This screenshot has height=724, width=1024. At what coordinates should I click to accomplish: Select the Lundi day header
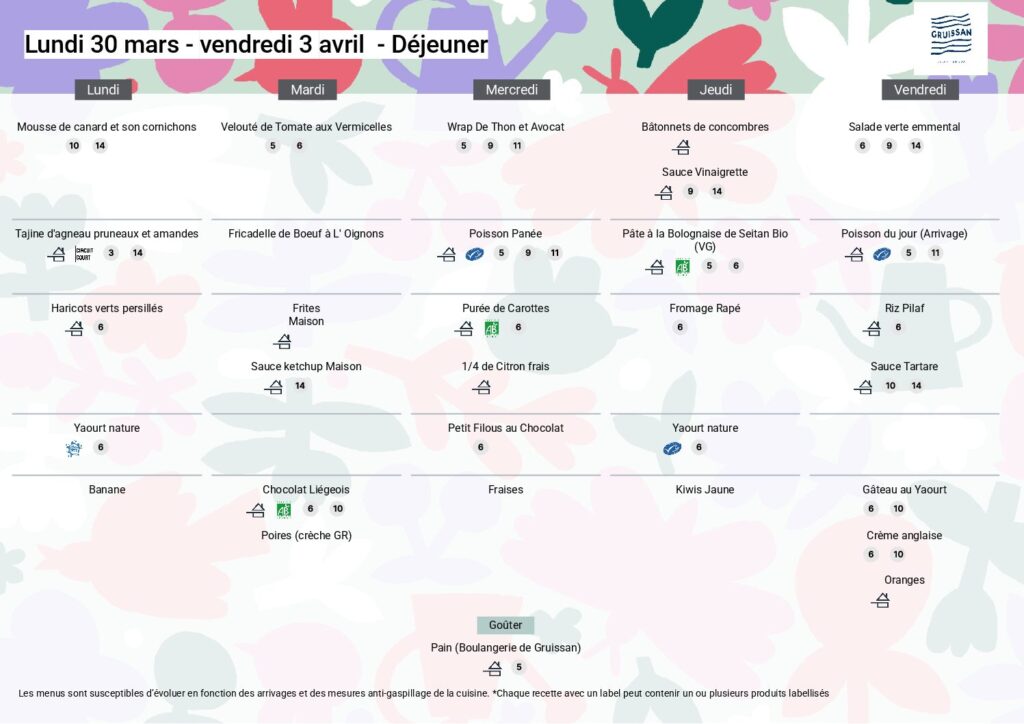(103, 90)
